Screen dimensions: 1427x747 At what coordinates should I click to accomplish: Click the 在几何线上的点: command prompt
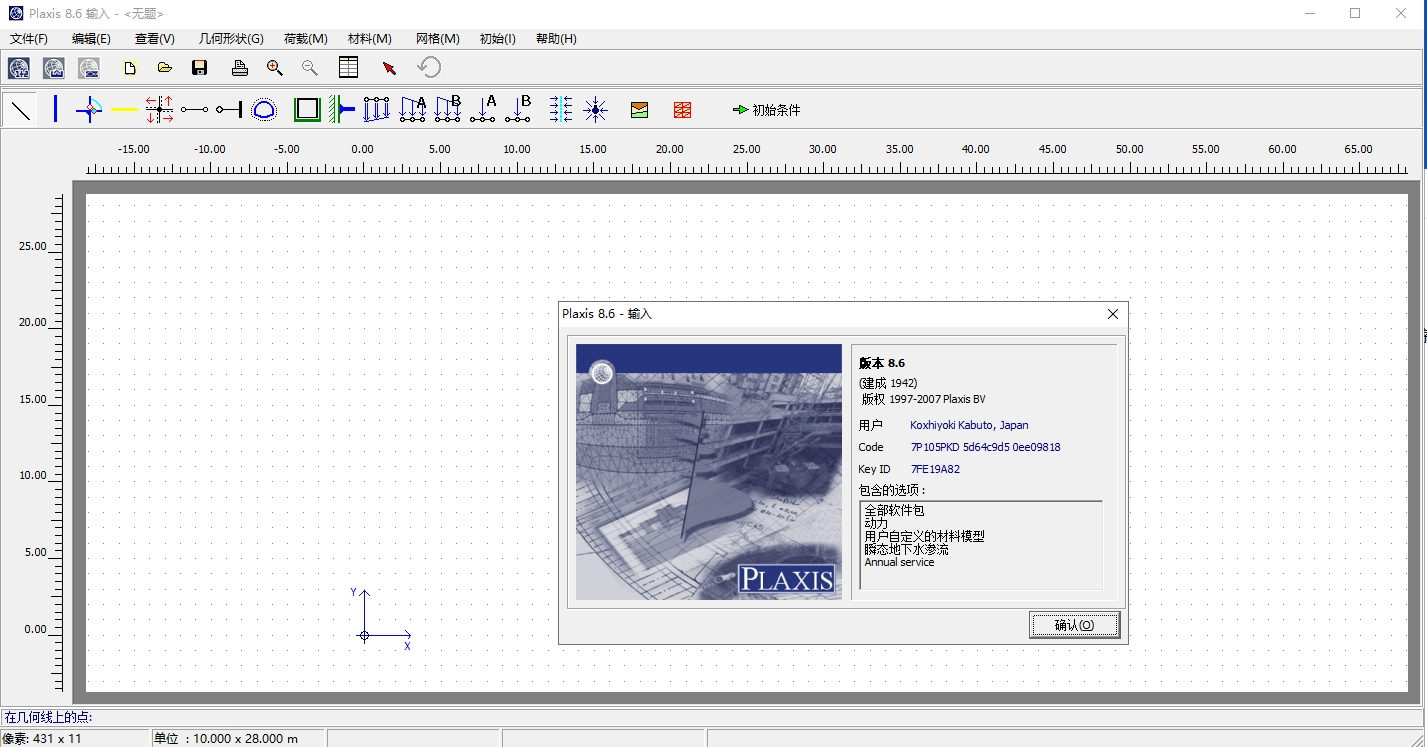click(x=50, y=717)
